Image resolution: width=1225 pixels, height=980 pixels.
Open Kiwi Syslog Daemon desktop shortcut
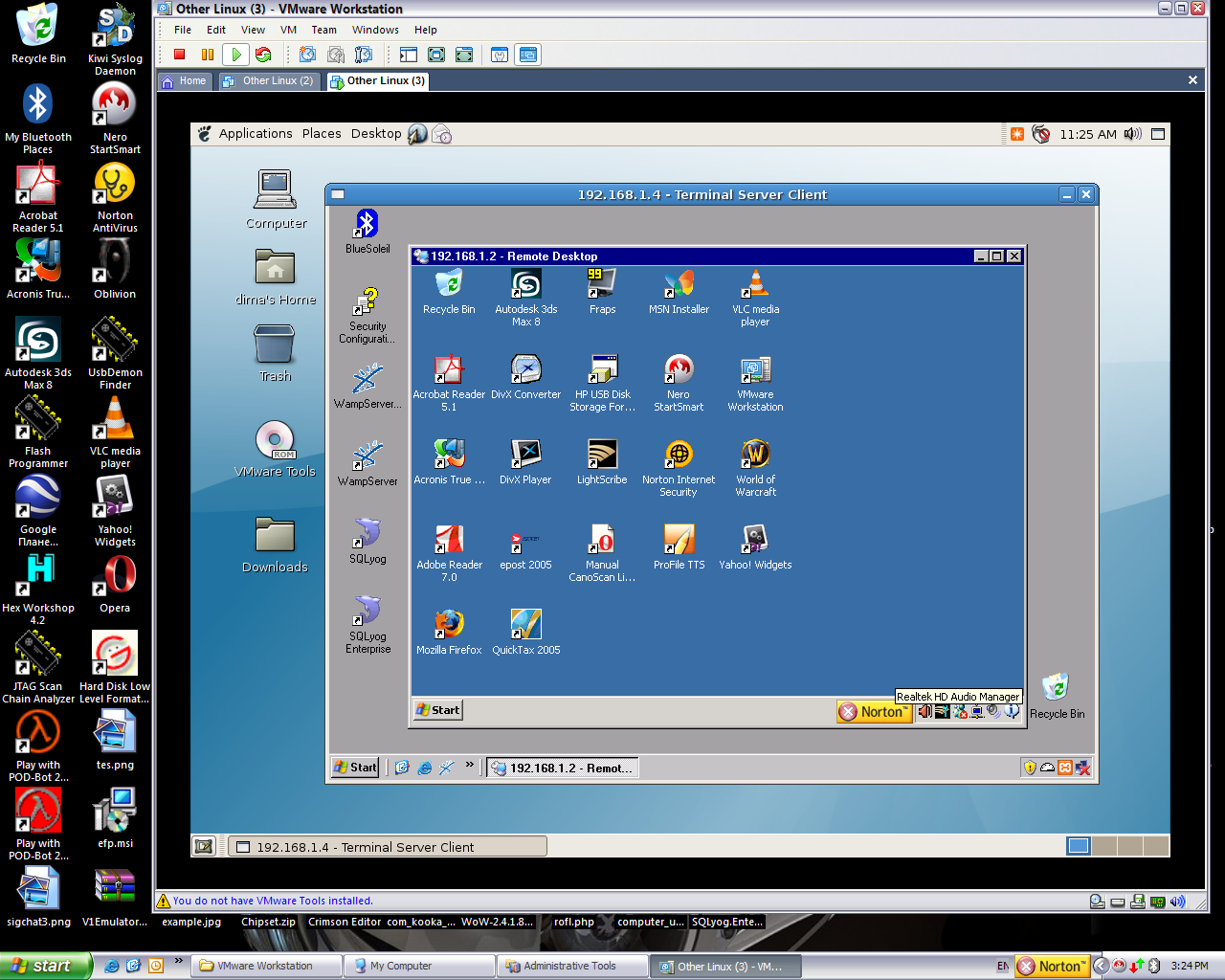(115, 39)
